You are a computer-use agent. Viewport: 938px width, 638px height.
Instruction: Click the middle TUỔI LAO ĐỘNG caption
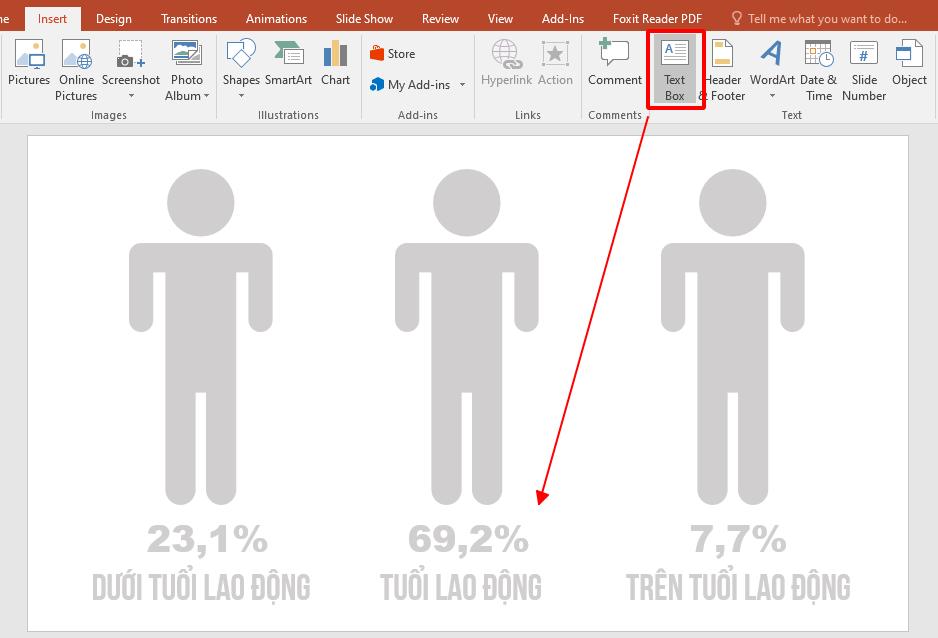pos(461,586)
